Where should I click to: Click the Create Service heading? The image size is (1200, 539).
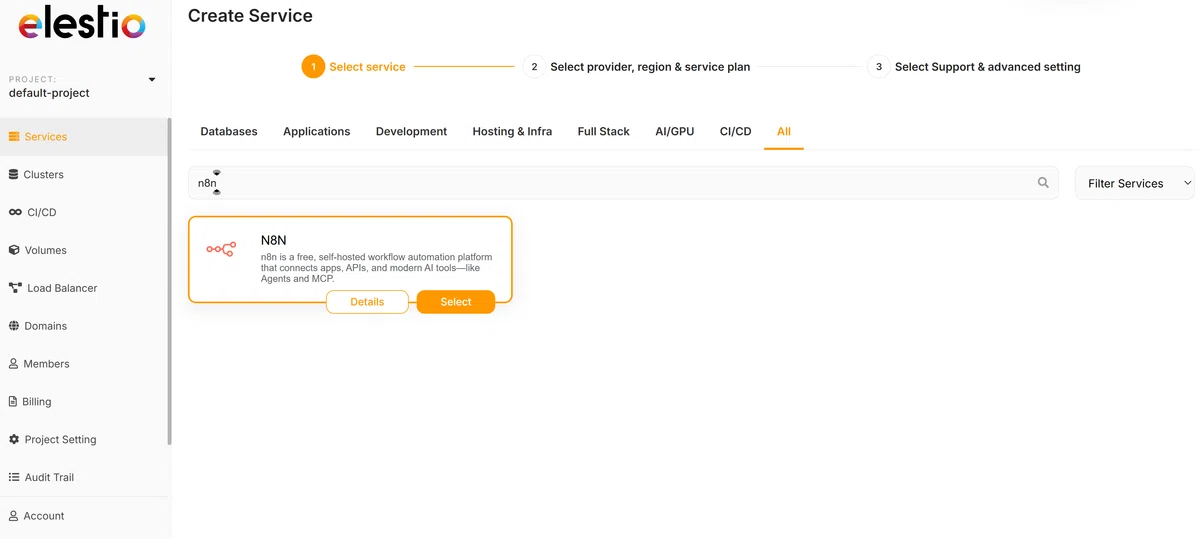coord(250,16)
